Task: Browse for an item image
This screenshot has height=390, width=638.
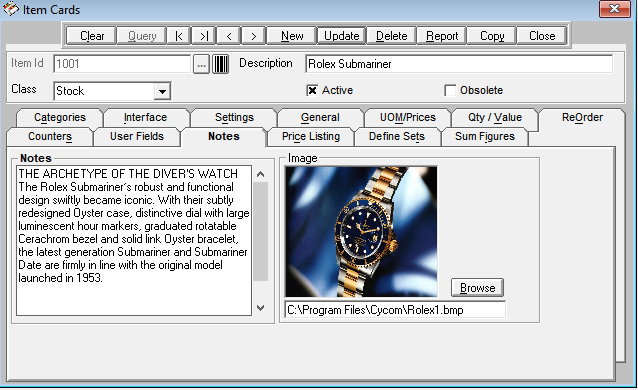Action: [477, 288]
